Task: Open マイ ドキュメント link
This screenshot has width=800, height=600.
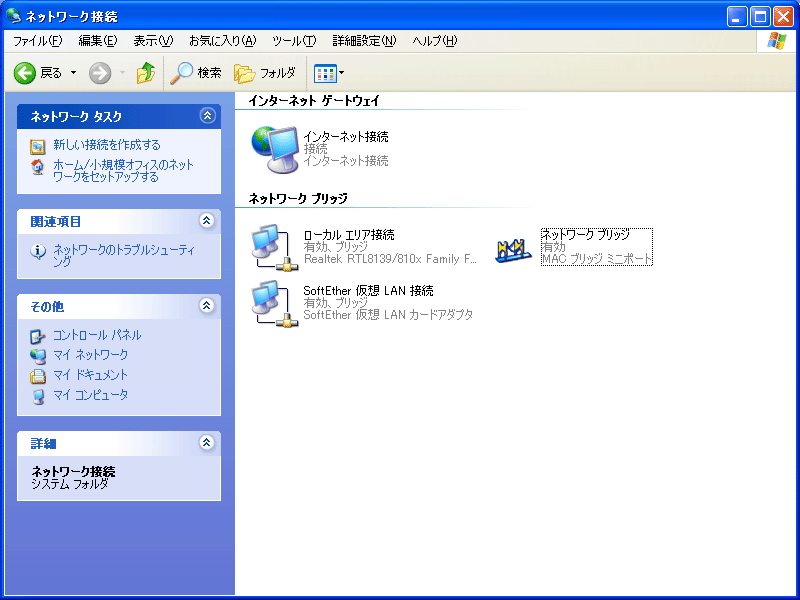Action: (x=90, y=375)
